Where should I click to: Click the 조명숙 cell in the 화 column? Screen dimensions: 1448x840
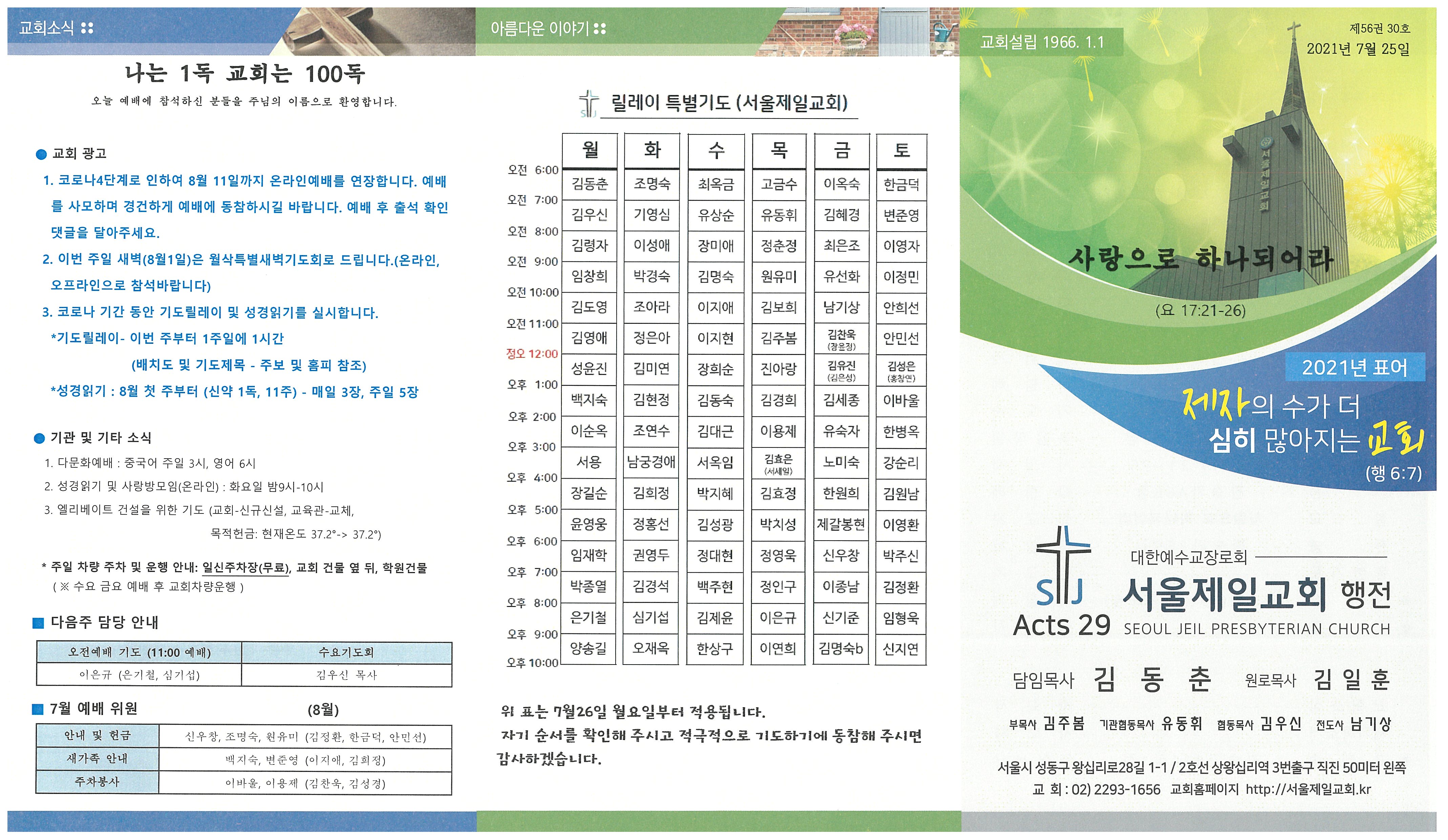point(652,185)
